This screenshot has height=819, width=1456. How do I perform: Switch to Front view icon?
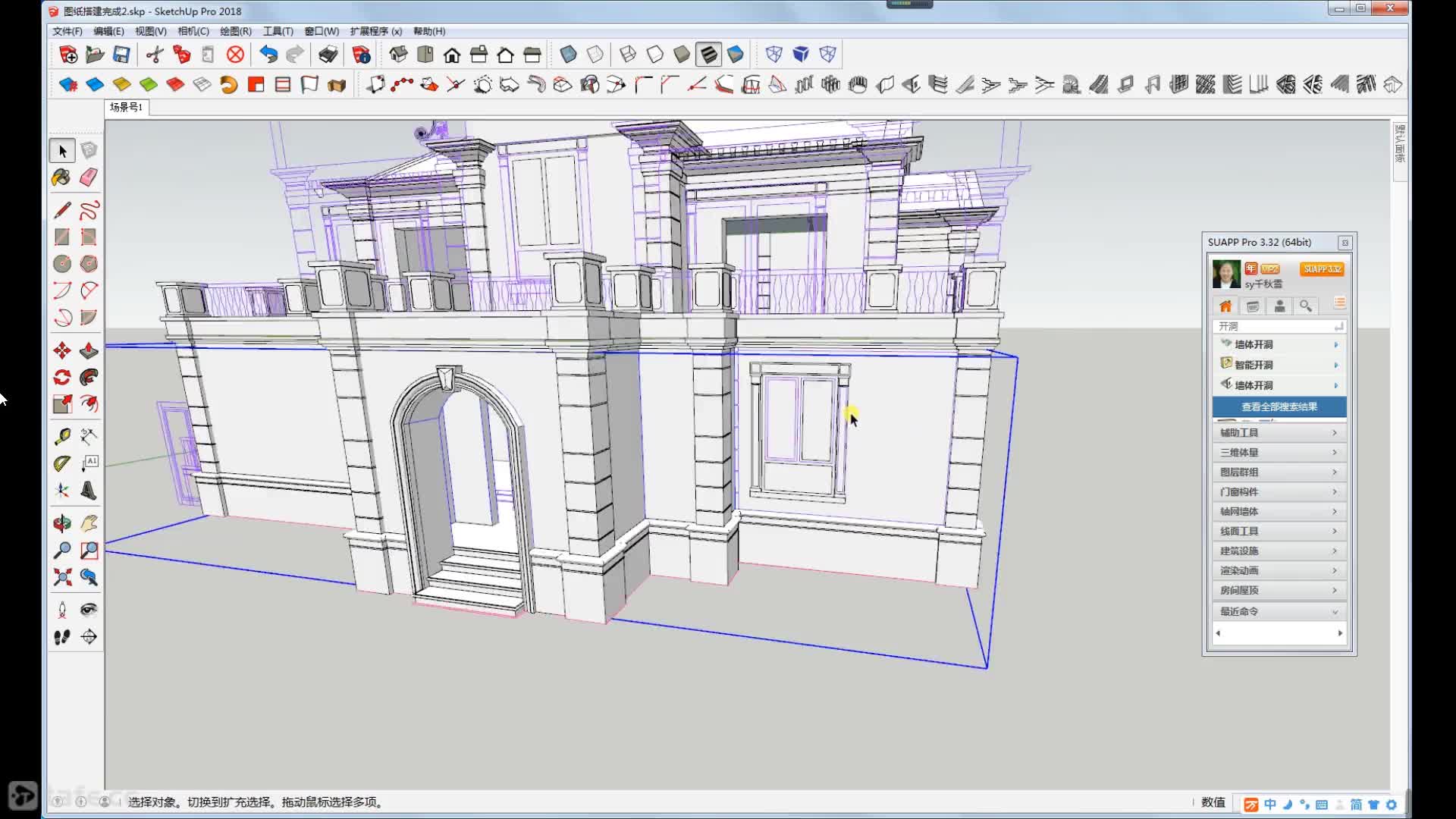pos(452,55)
